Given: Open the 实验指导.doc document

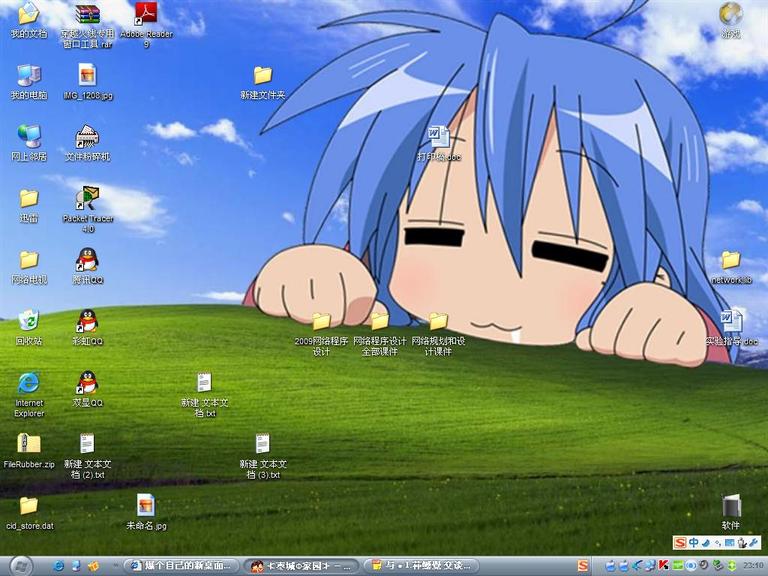Looking at the screenshot, I should (x=731, y=328).
